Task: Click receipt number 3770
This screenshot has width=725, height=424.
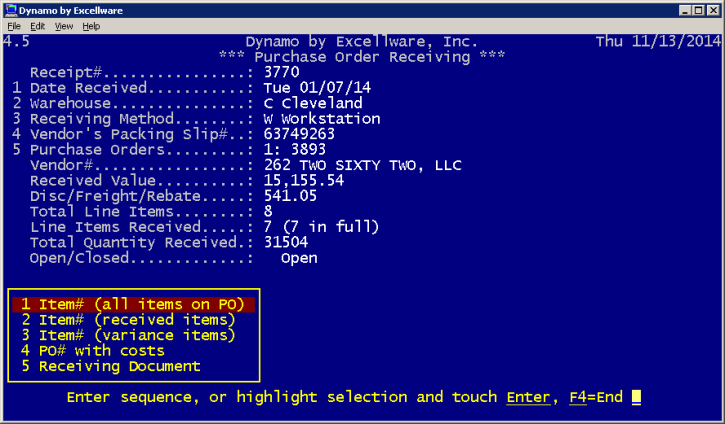Action: tap(282, 72)
